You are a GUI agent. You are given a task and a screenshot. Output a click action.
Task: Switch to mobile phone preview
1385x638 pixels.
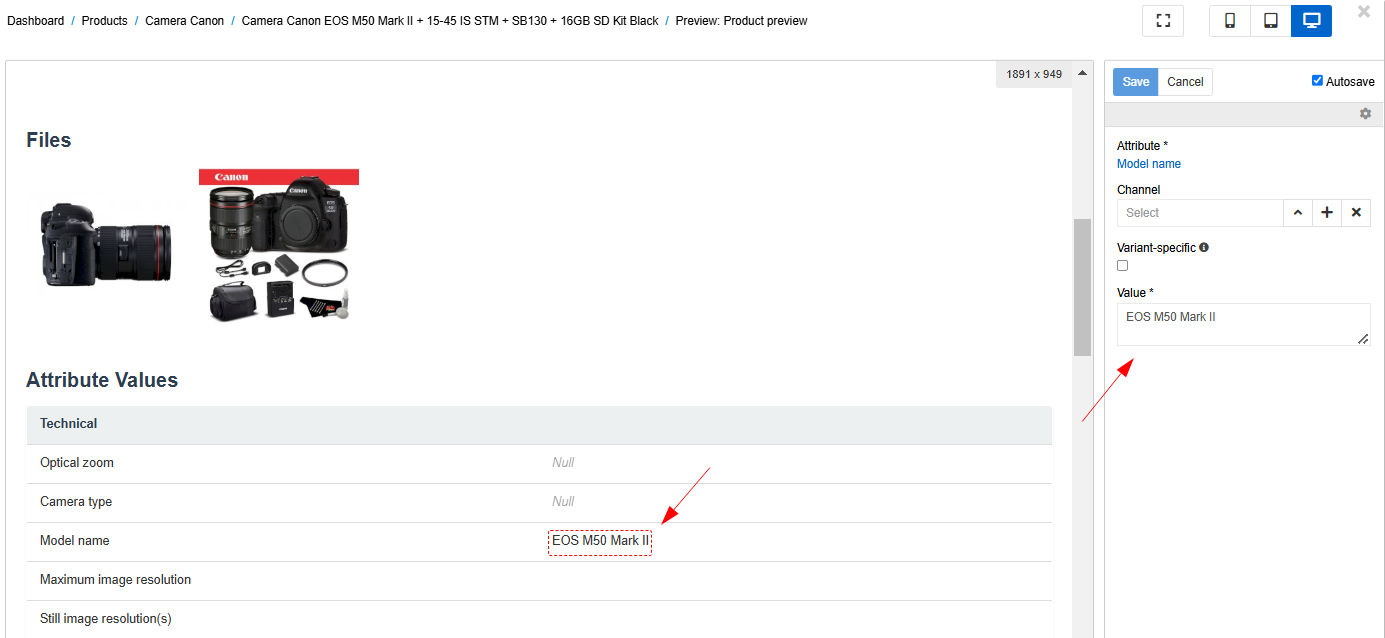1230,21
